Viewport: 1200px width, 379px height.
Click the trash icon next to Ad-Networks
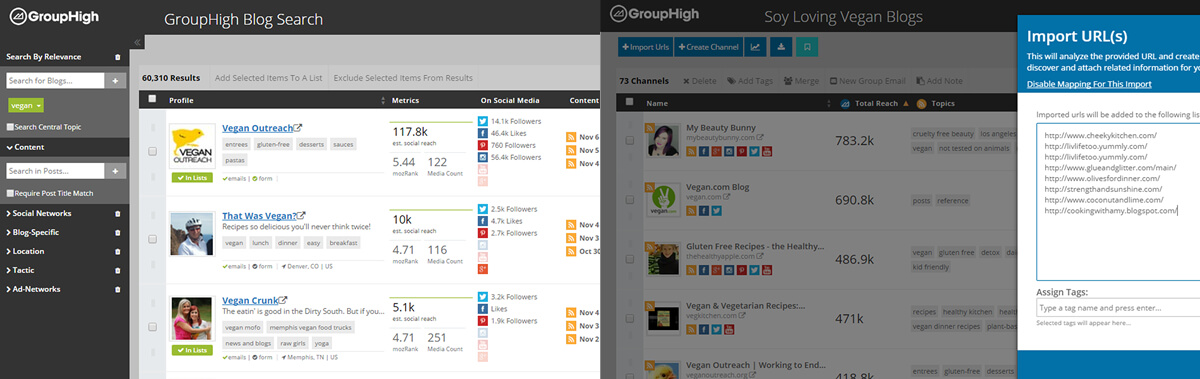pos(118,289)
